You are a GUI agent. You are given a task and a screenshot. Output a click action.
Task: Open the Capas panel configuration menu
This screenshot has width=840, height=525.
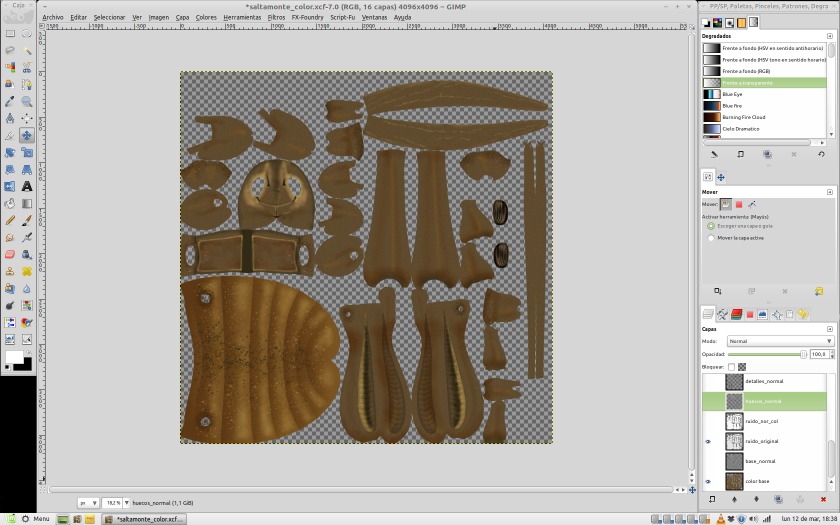click(830, 329)
